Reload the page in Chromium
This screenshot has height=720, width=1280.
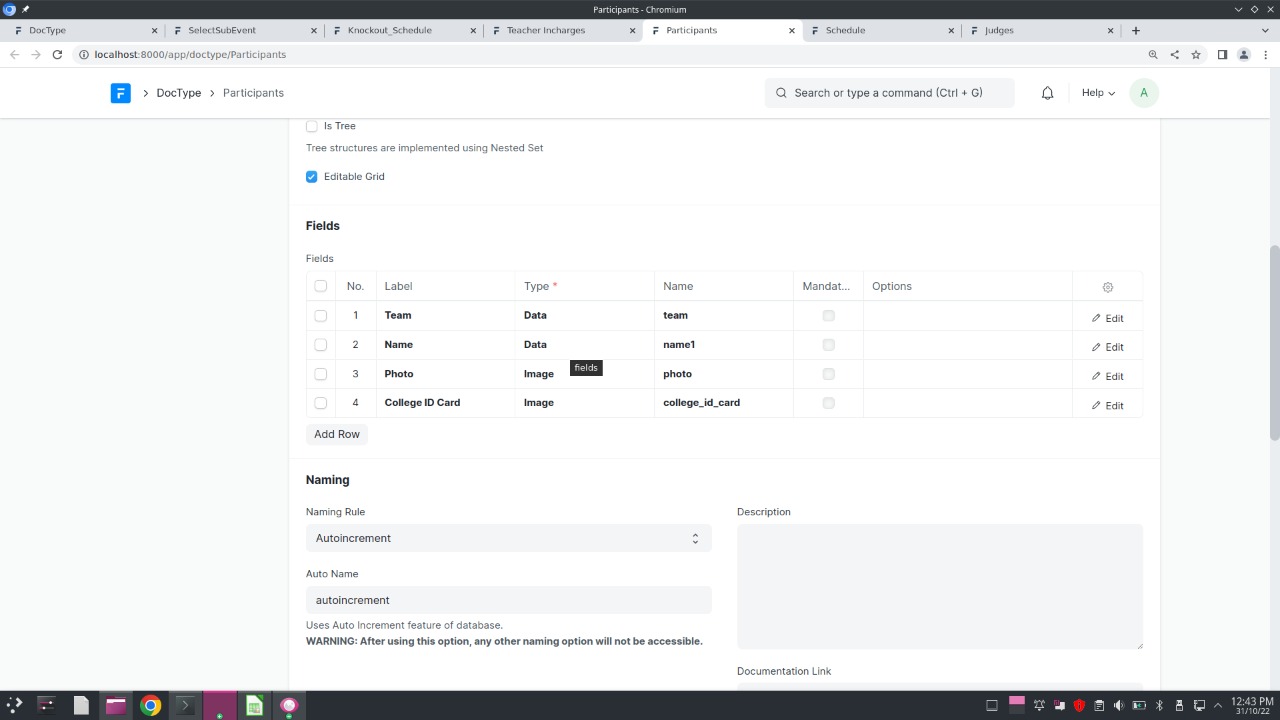[57, 55]
